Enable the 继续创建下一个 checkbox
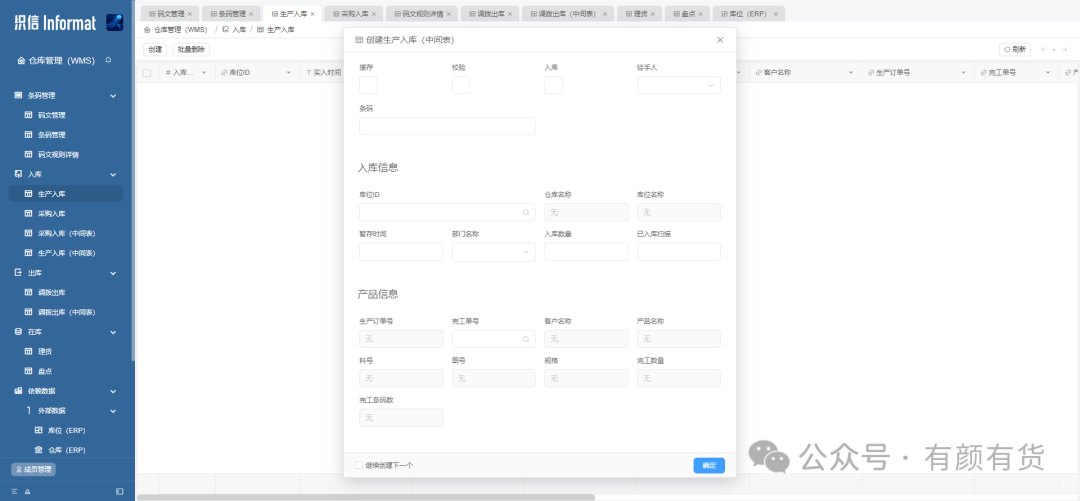The image size is (1080, 501). (359, 465)
